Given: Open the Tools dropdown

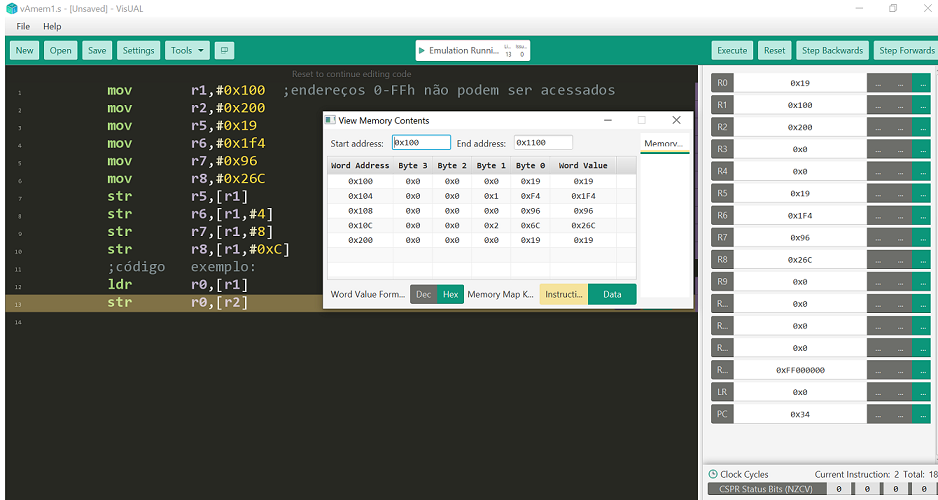Looking at the screenshot, I should (188, 50).
